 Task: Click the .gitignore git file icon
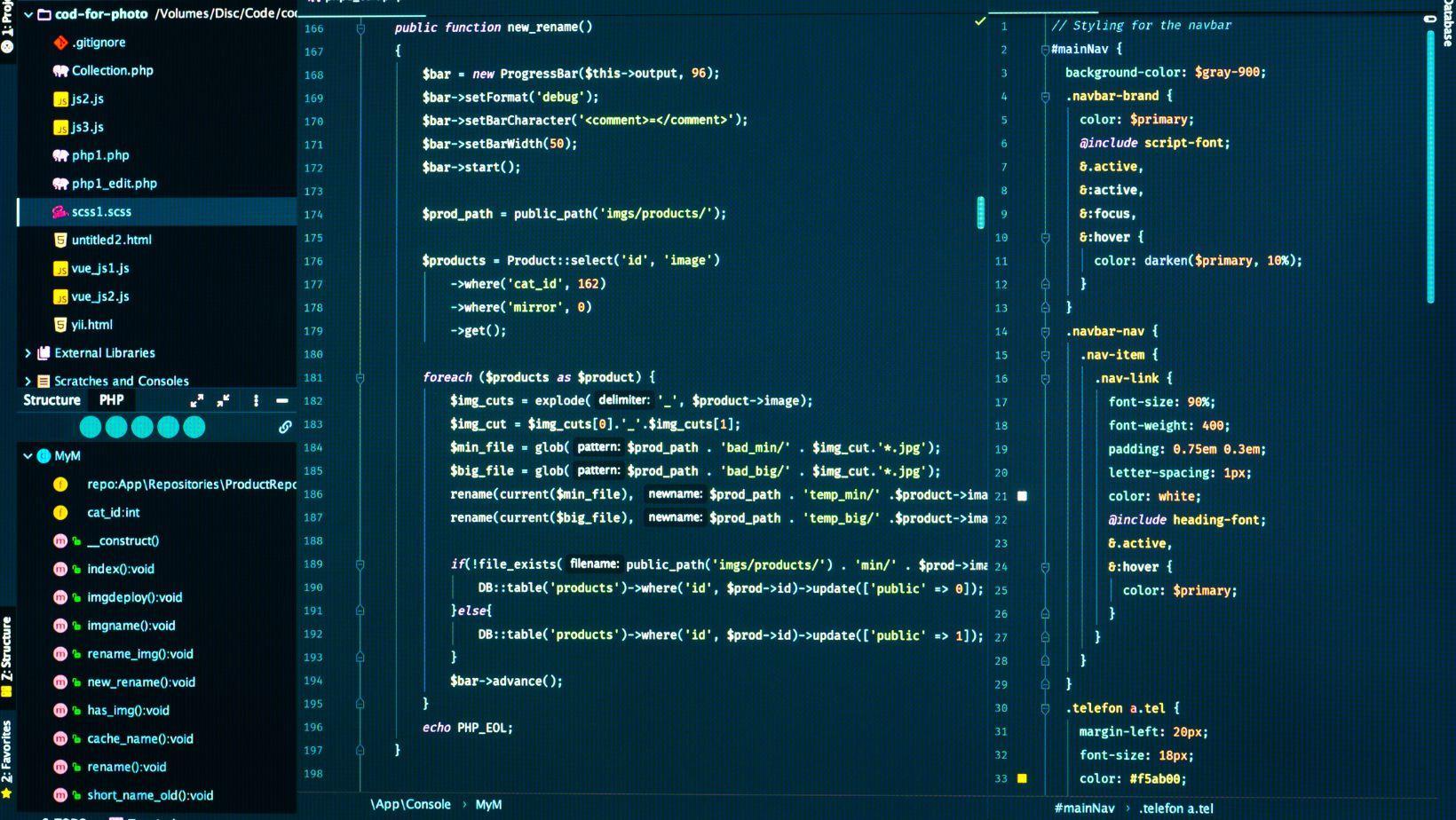coord(60,43)
